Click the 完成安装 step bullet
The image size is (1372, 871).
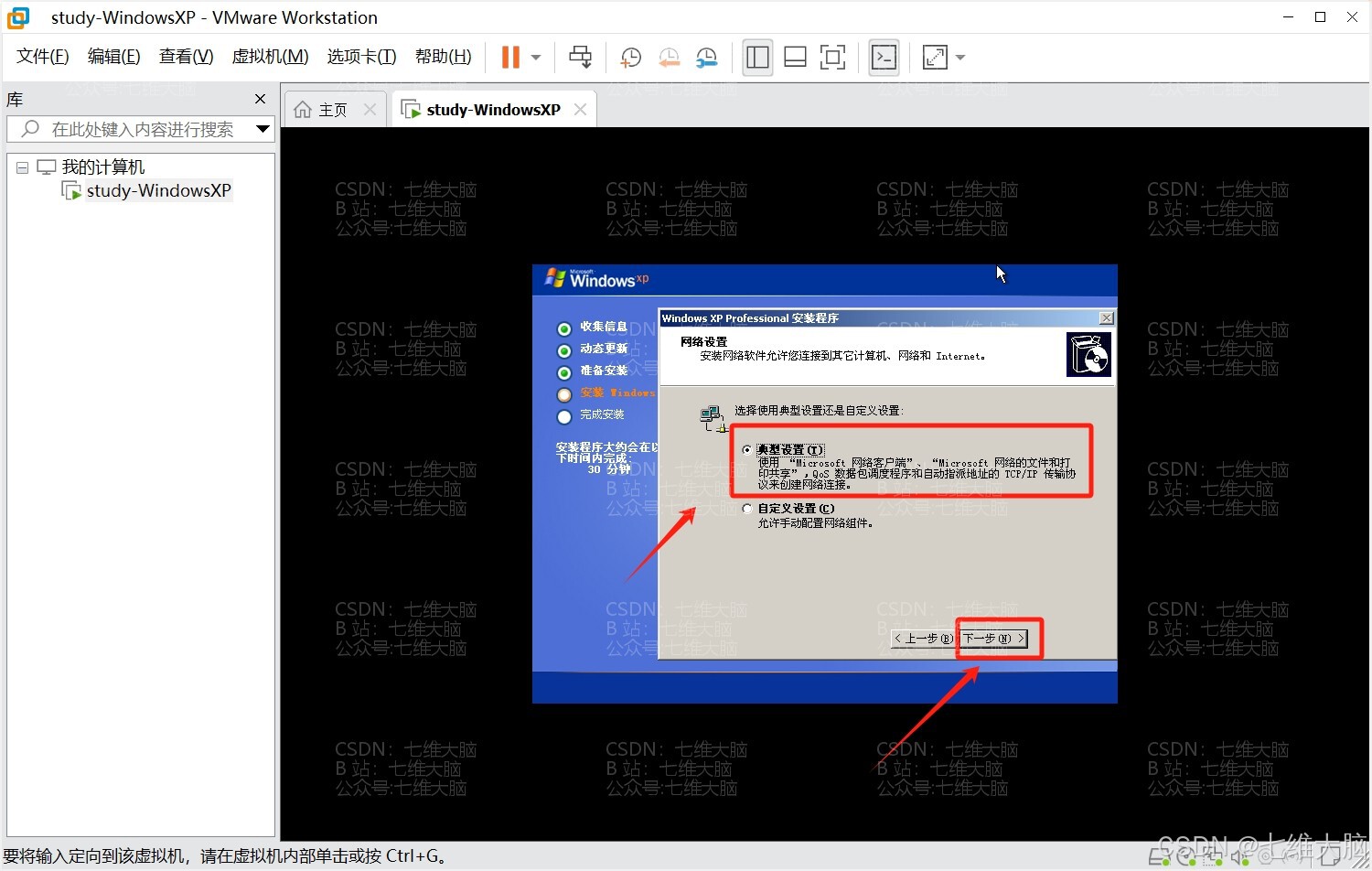[564, 416]
